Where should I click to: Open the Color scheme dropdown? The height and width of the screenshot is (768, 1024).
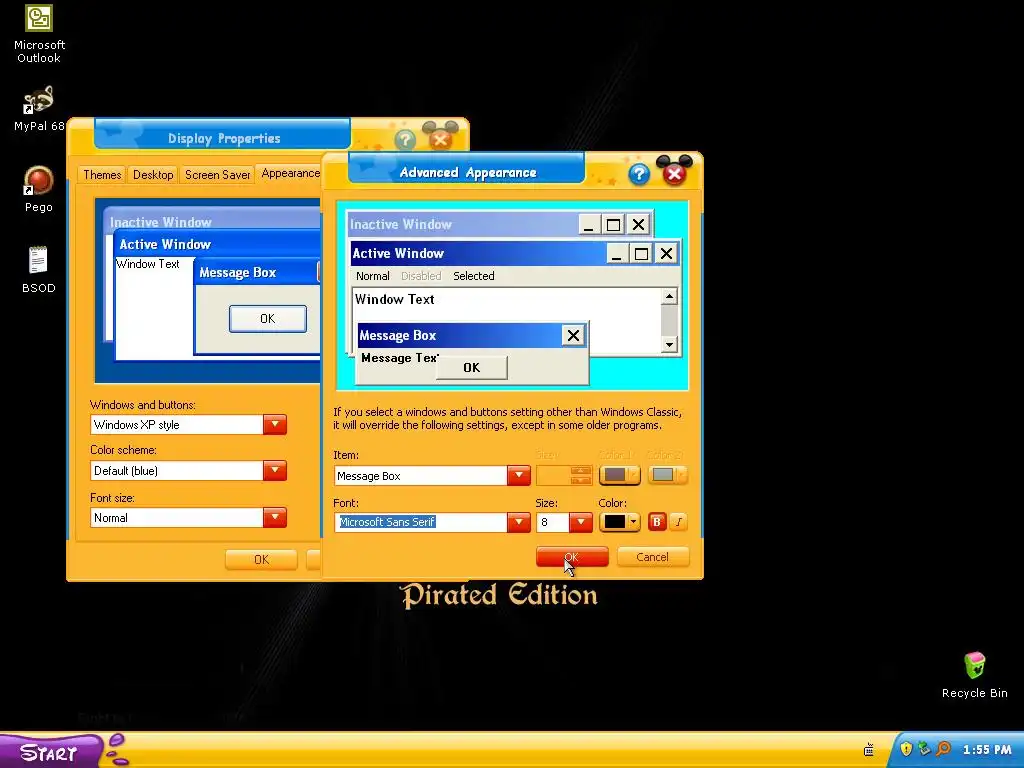coord(275,470)
